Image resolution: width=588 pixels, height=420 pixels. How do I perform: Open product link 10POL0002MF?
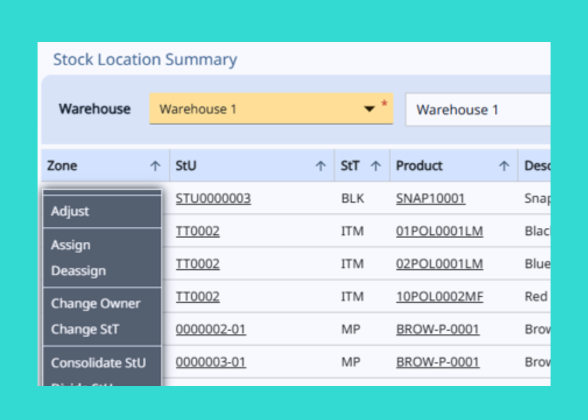point(440,297)
